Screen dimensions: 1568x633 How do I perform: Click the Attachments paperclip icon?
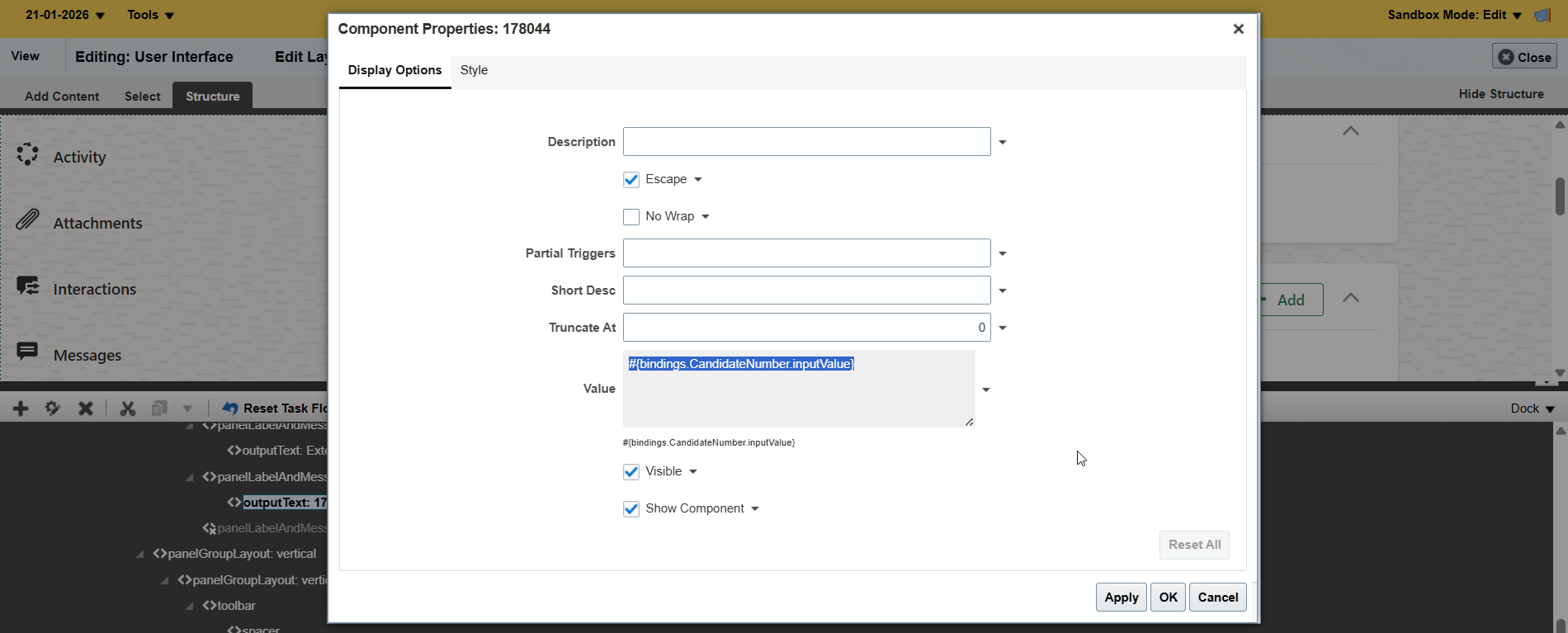28,220
